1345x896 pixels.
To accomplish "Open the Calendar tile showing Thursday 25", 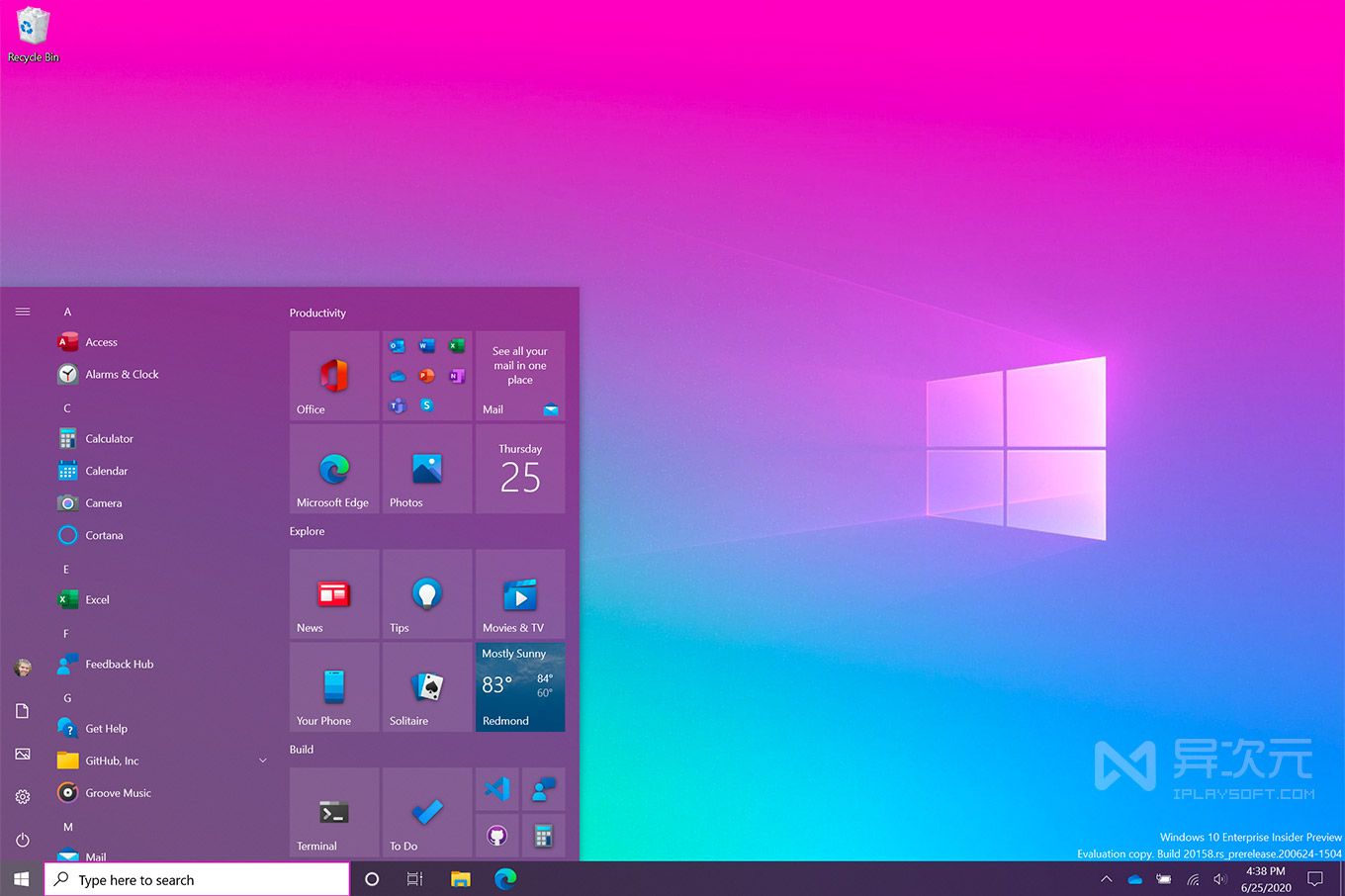I will click(x=519, y=469).
